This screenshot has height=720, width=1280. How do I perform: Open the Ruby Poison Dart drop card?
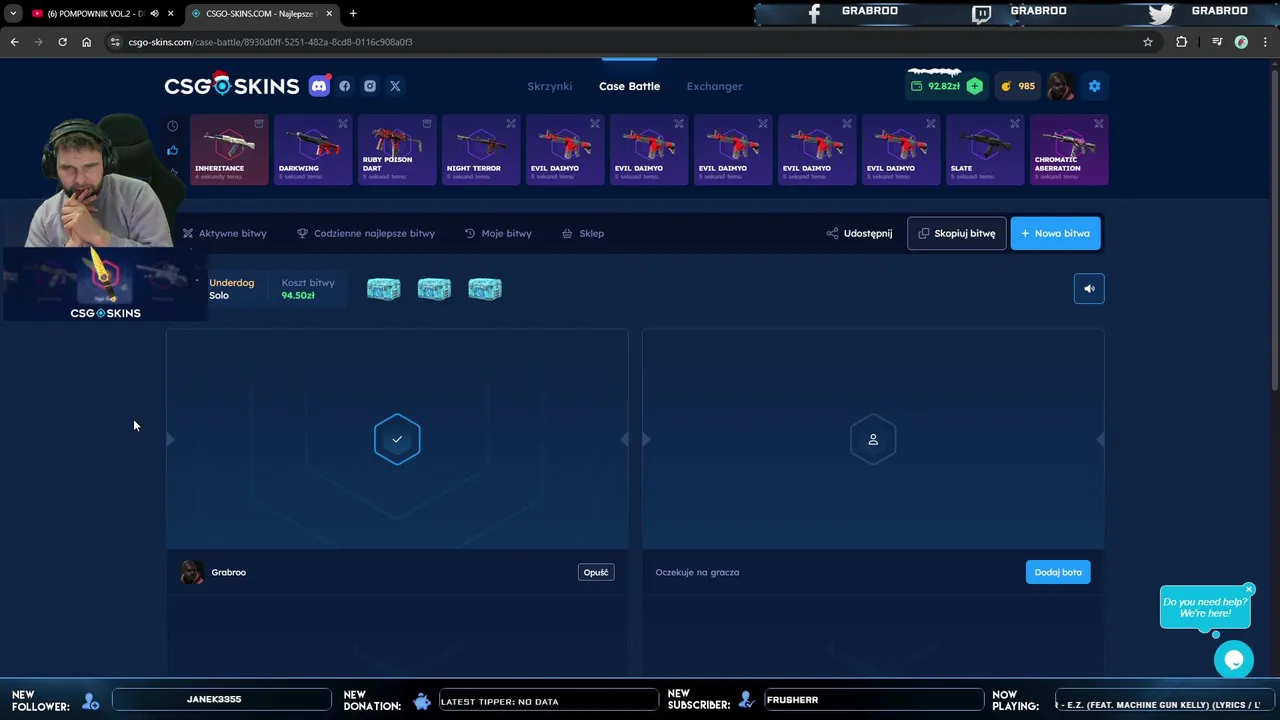click(397, 150)
